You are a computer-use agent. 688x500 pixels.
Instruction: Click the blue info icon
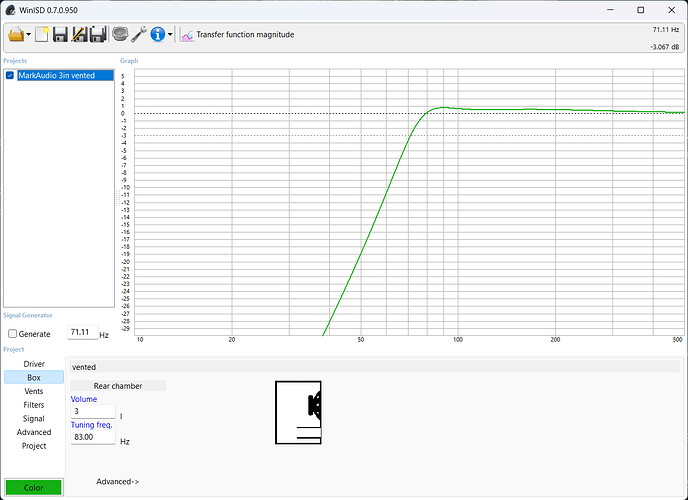[x=158, y=35]
